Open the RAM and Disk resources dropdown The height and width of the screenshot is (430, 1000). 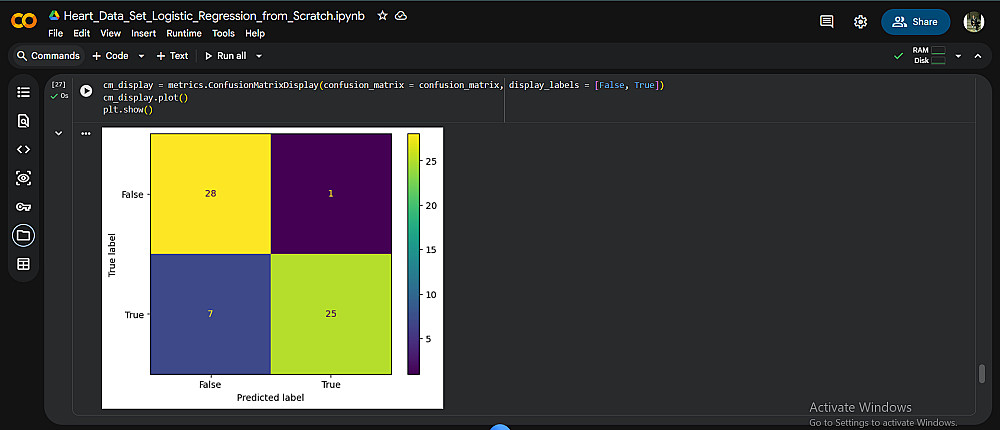point(958,56)
